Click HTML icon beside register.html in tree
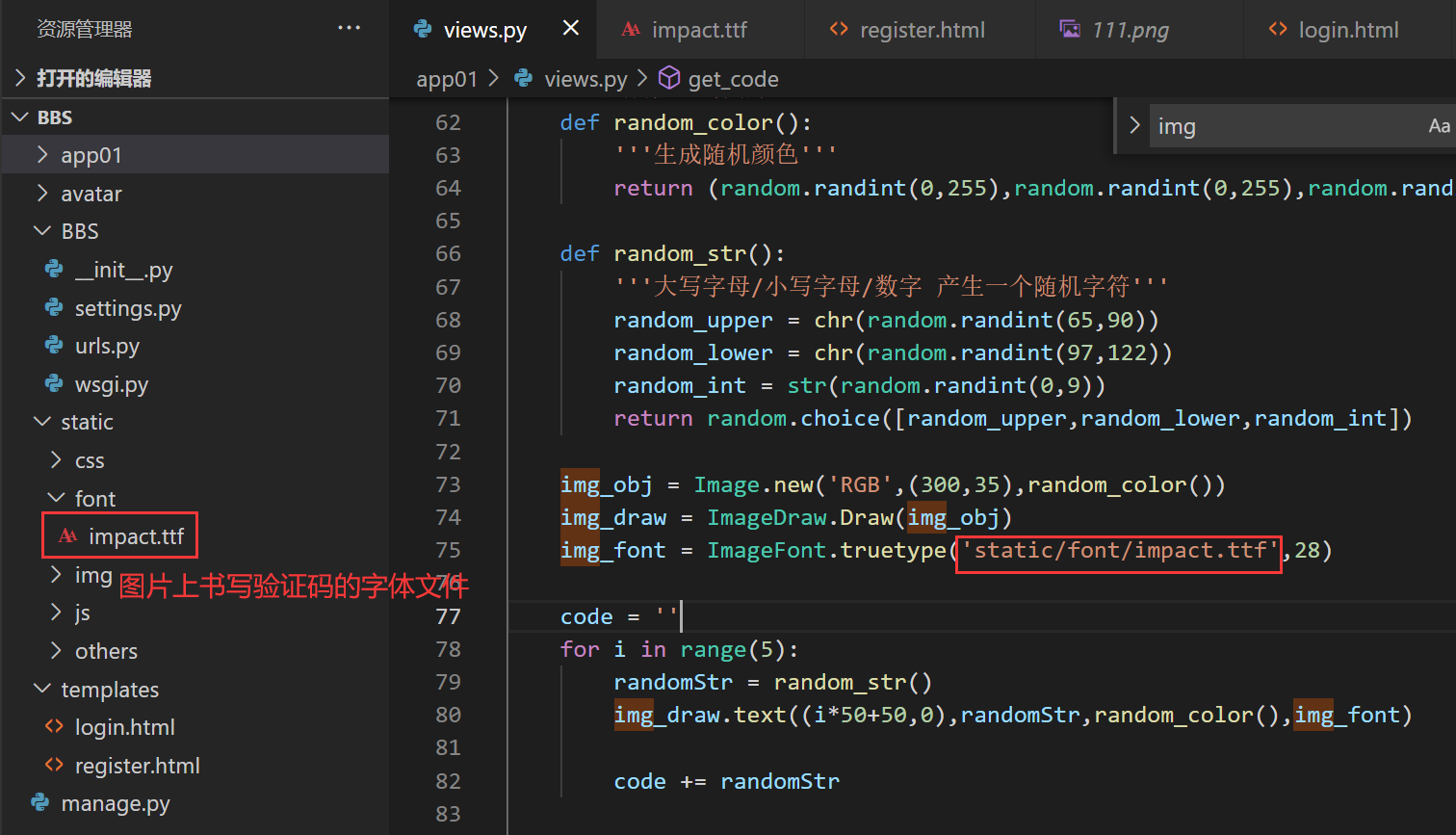Screen dimensions: 1456x835 coord(54,765)
